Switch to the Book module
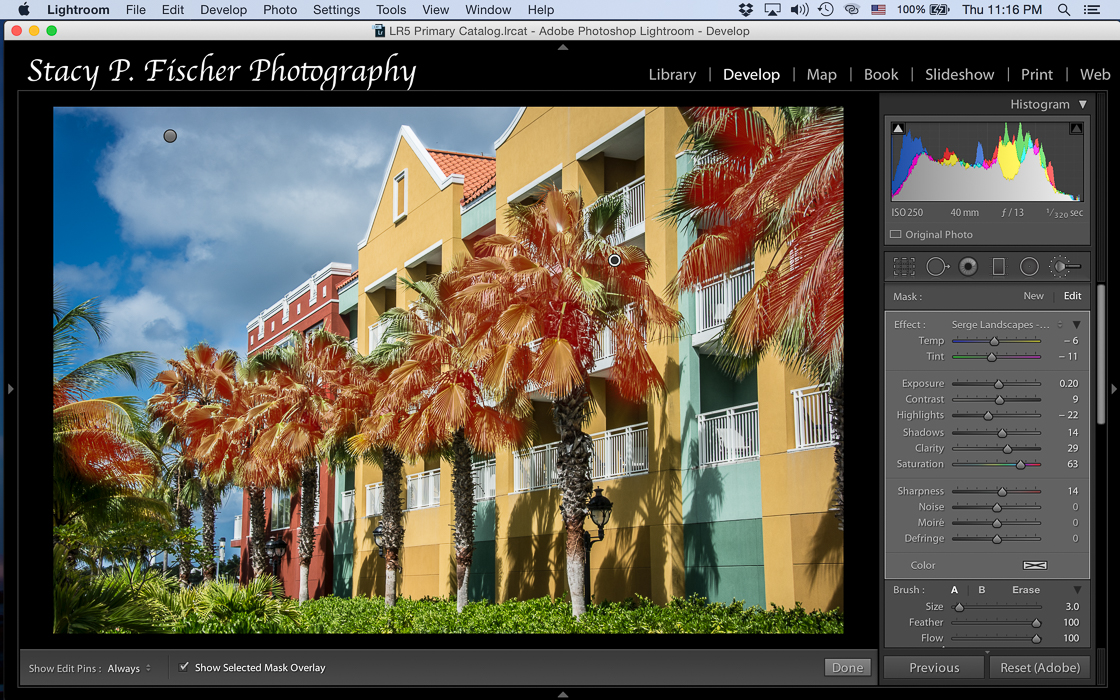Image resolution: width=1120 pixels, height=700 pixels. click(x=881, y=74)
